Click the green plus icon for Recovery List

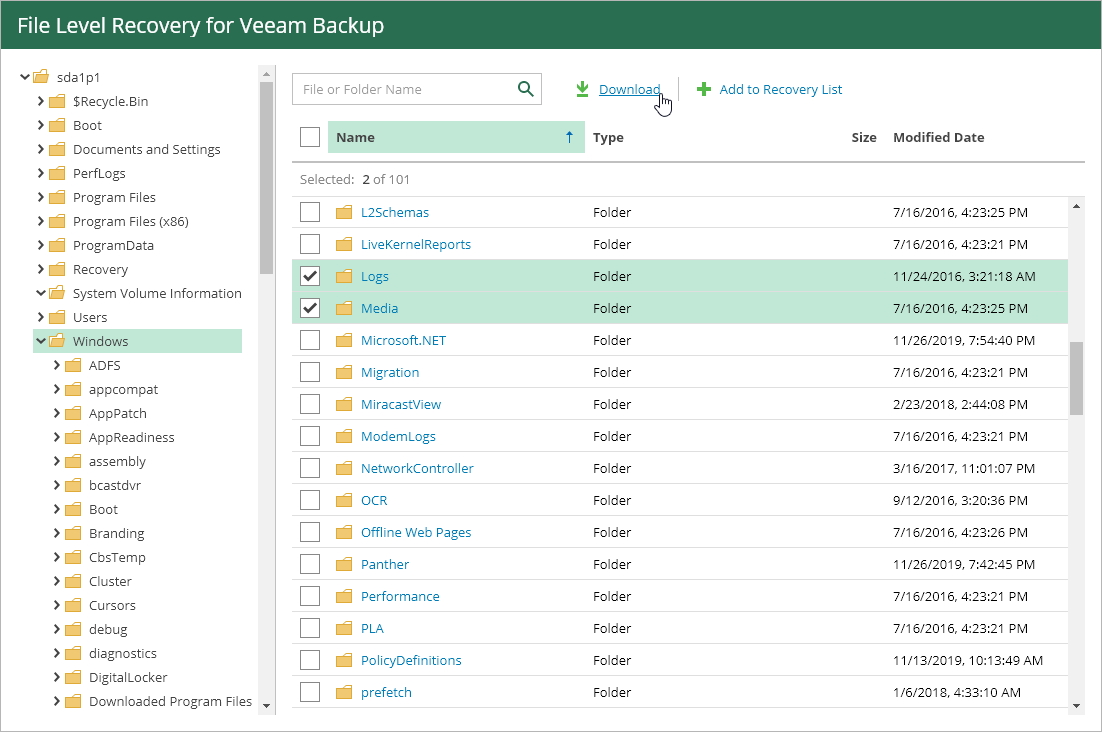(704, 89)
